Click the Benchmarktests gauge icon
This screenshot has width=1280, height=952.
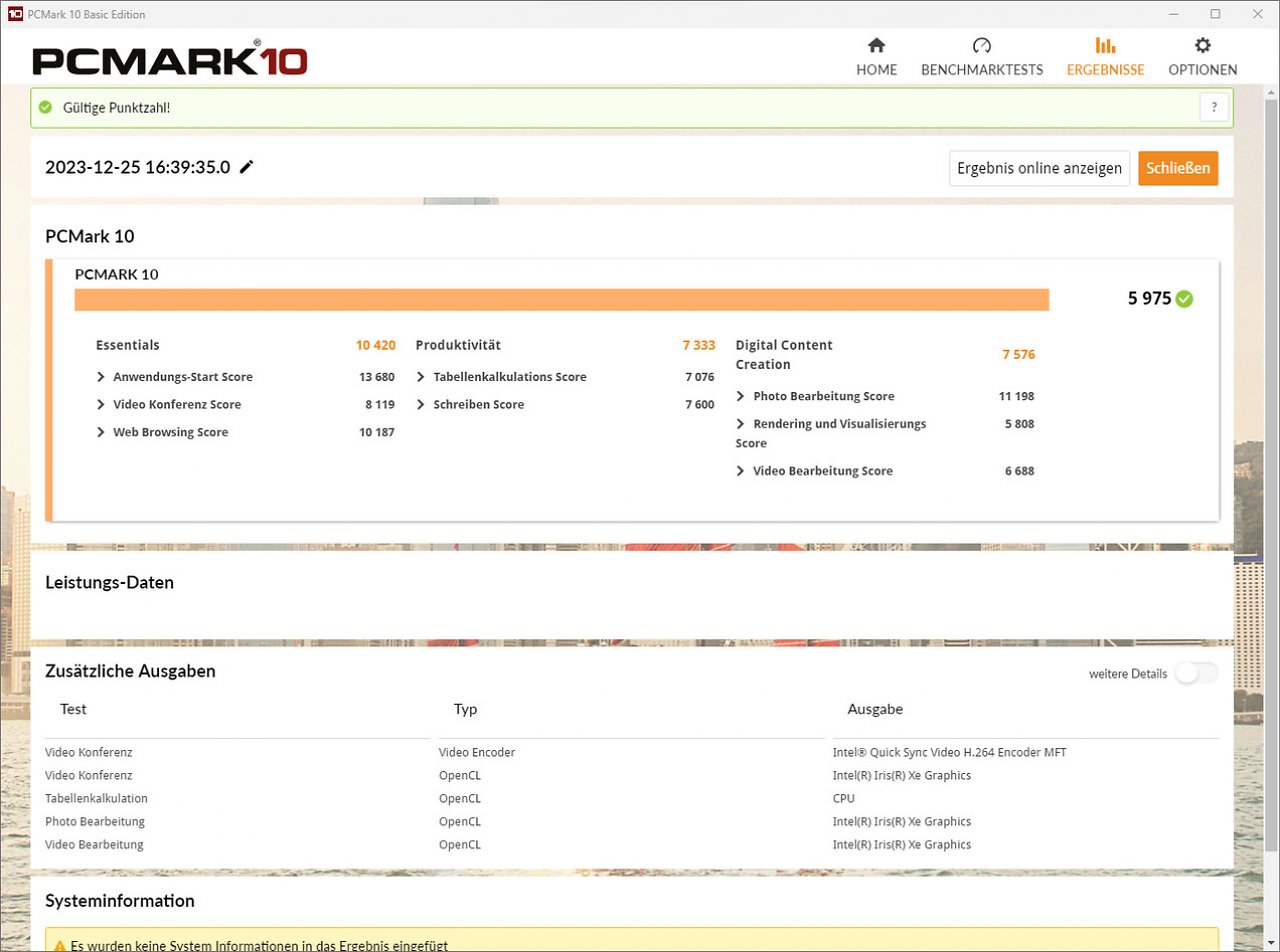[981, 45]
